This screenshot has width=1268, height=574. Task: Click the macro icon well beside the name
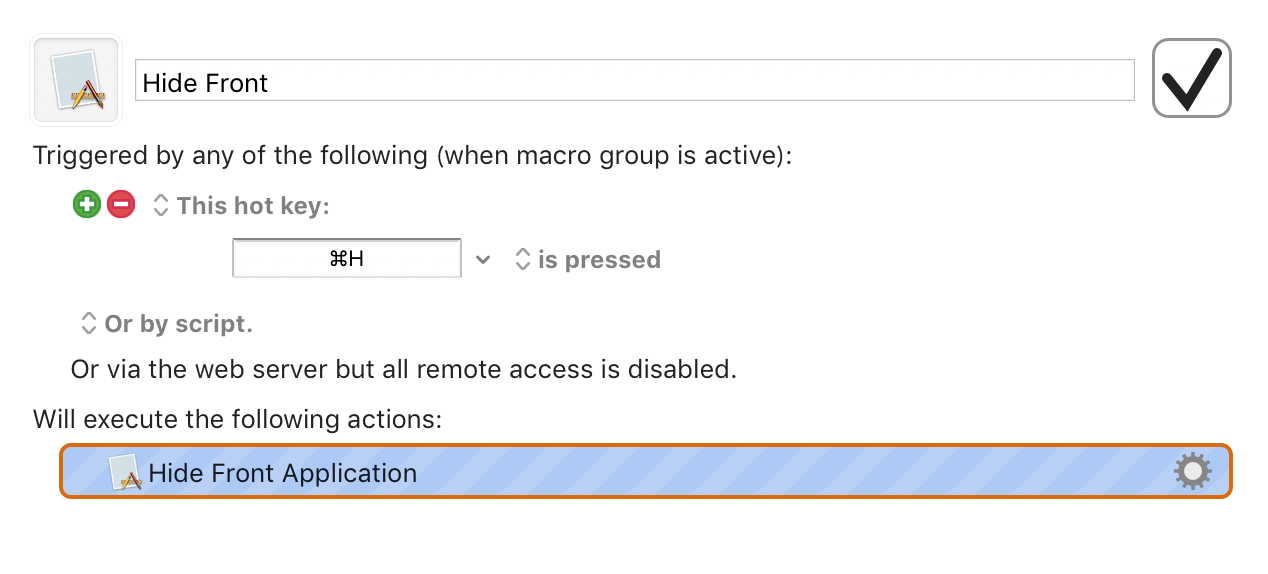[x=77, y=80]
